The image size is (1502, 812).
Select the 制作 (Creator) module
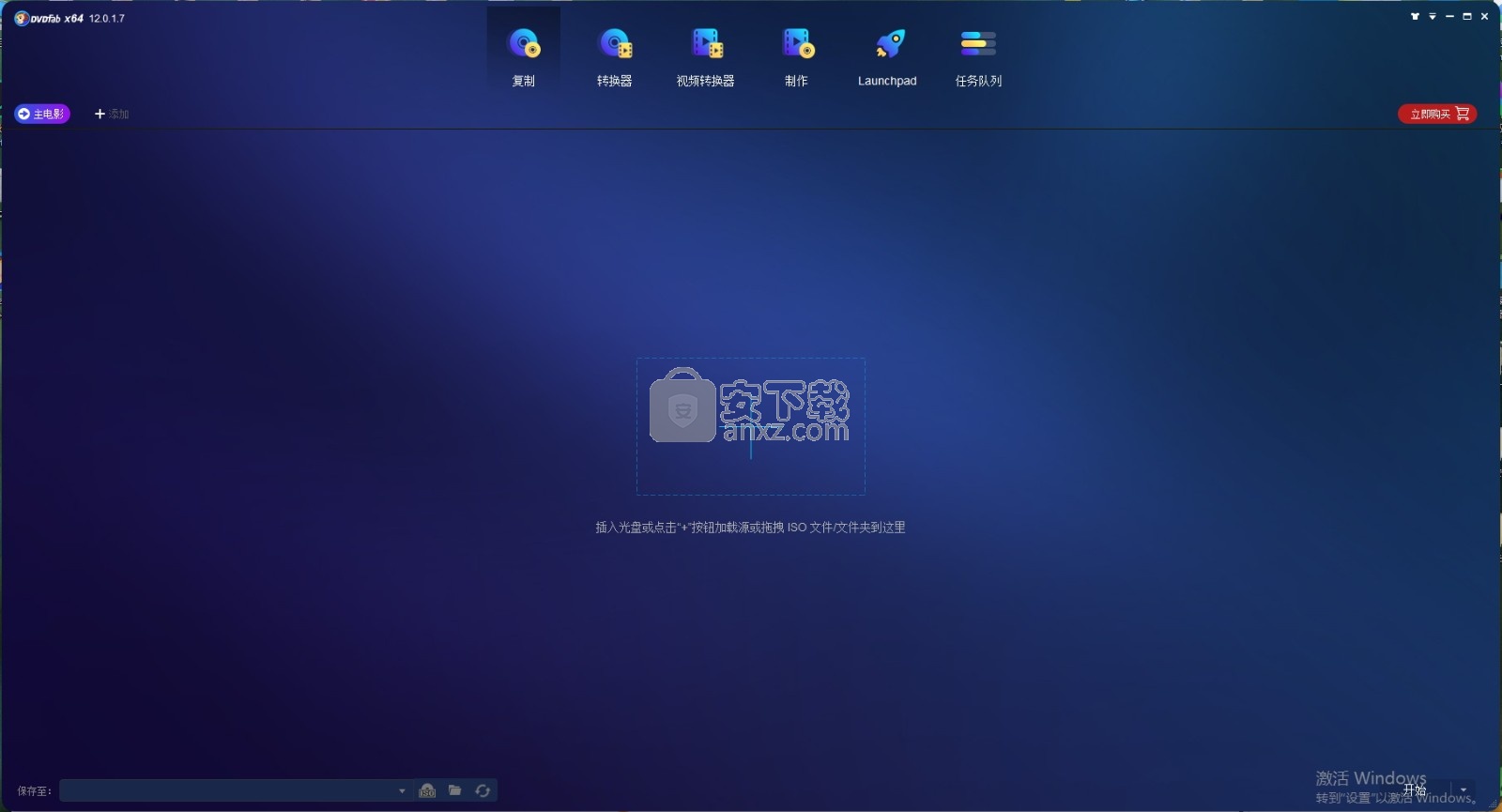[x=797, y=54]
